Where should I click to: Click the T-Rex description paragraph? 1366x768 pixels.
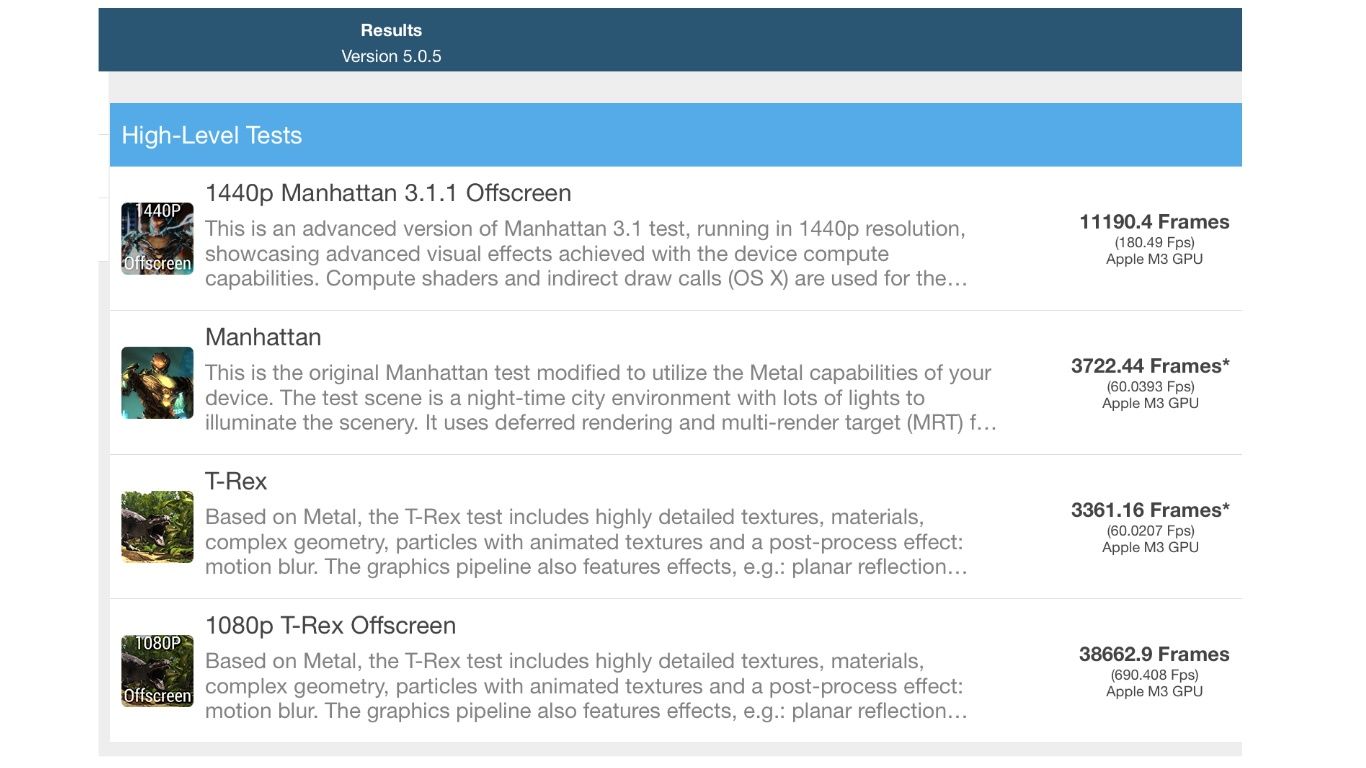[586, 542]
